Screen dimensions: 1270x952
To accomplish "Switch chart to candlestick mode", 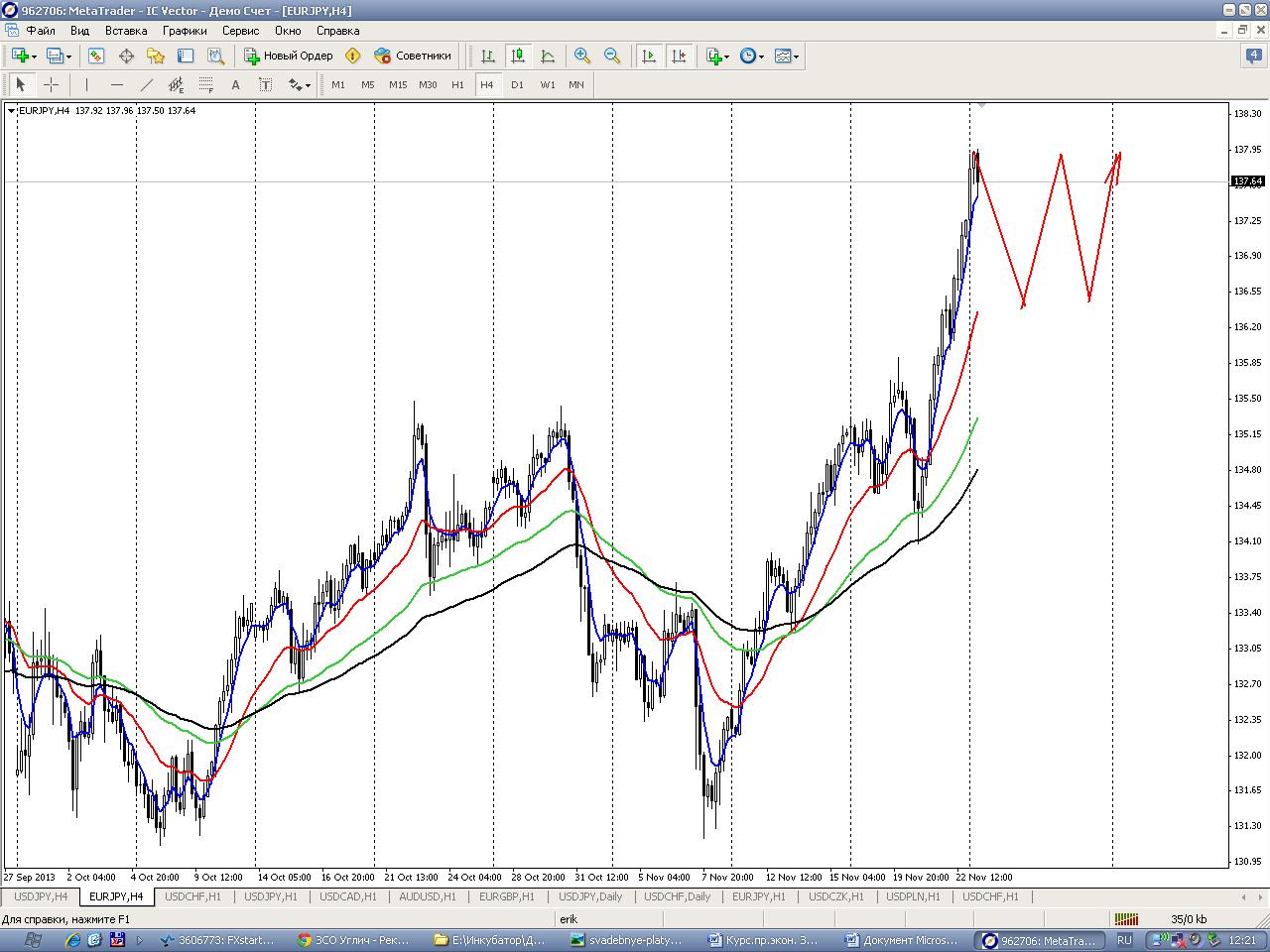I will [x=517, y=57].
